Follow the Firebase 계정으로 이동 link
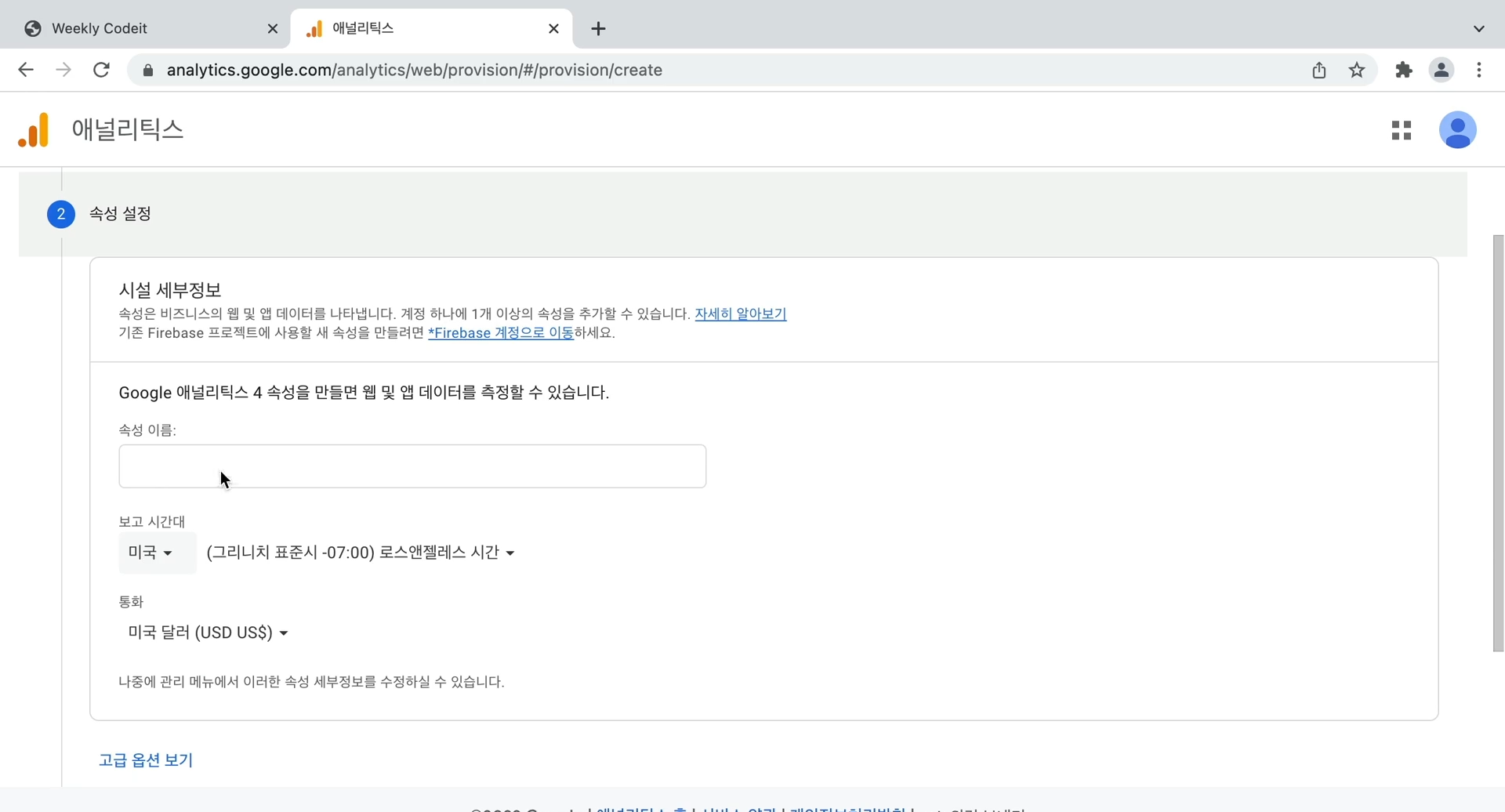1505x812 pixels. pos(502,333)
